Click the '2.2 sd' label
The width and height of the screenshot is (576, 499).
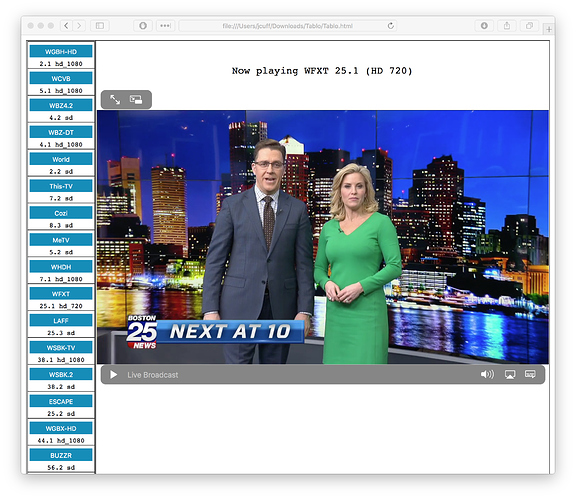tap(61, 171)
